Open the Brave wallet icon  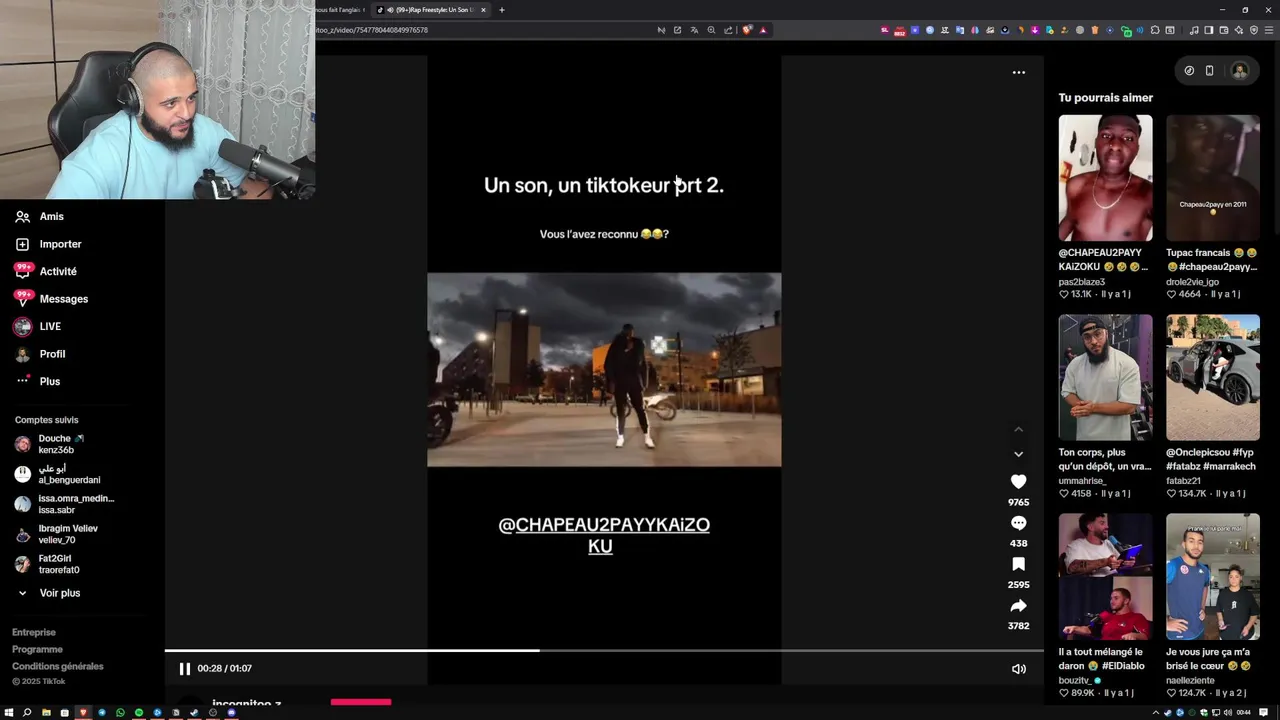point(1223,30)
